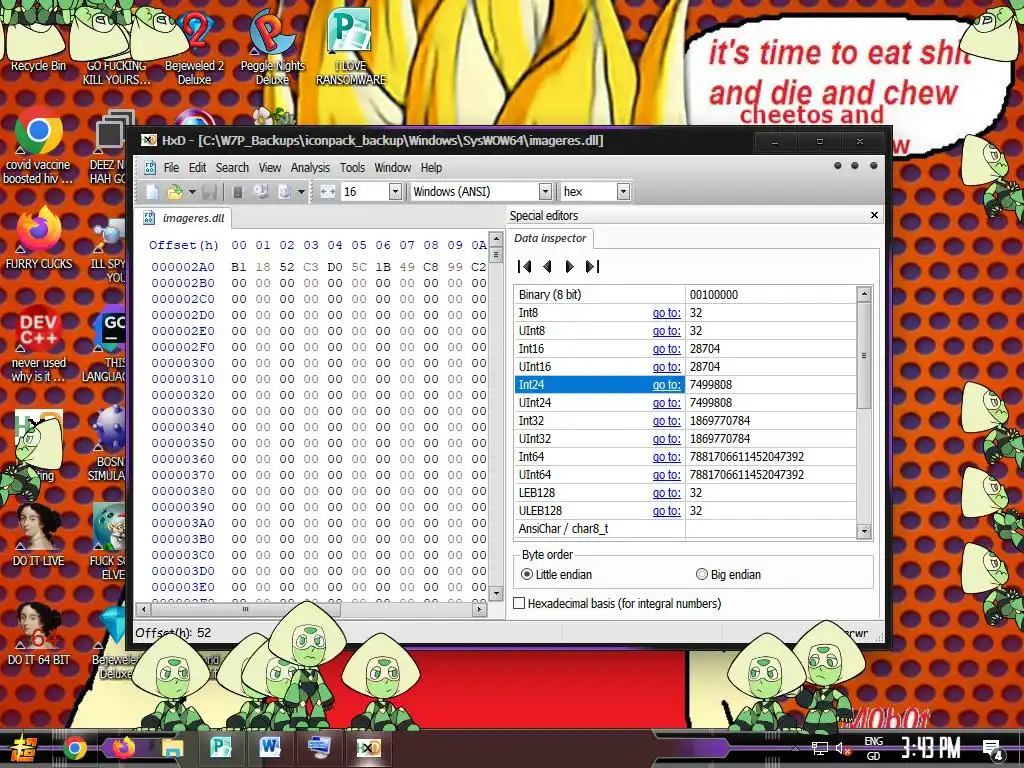Expand the hex offset base dropdown
The height and width of the screenshot is (768, 1024).
click(x=624, y=191)
